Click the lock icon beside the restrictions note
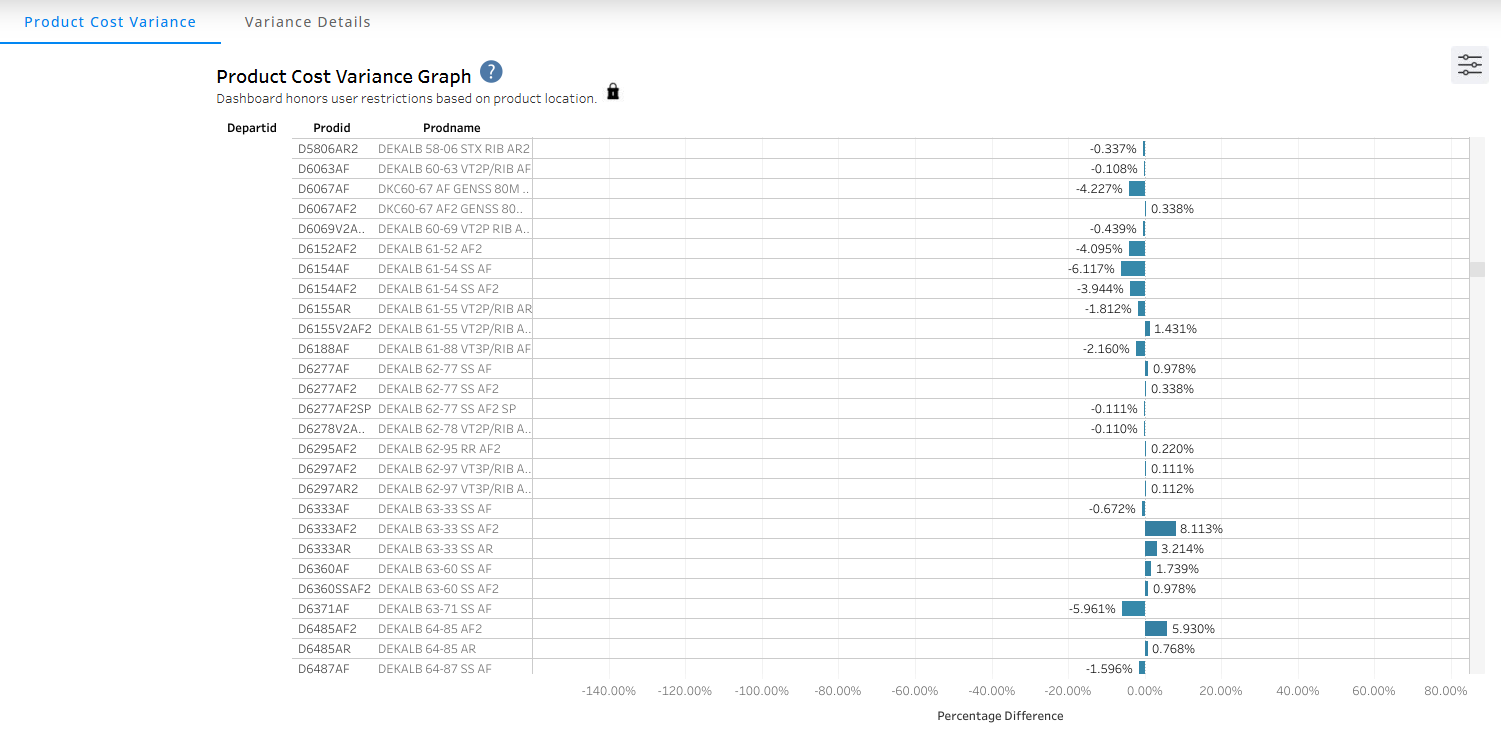Screen dimensions: 1501x734 613,92
